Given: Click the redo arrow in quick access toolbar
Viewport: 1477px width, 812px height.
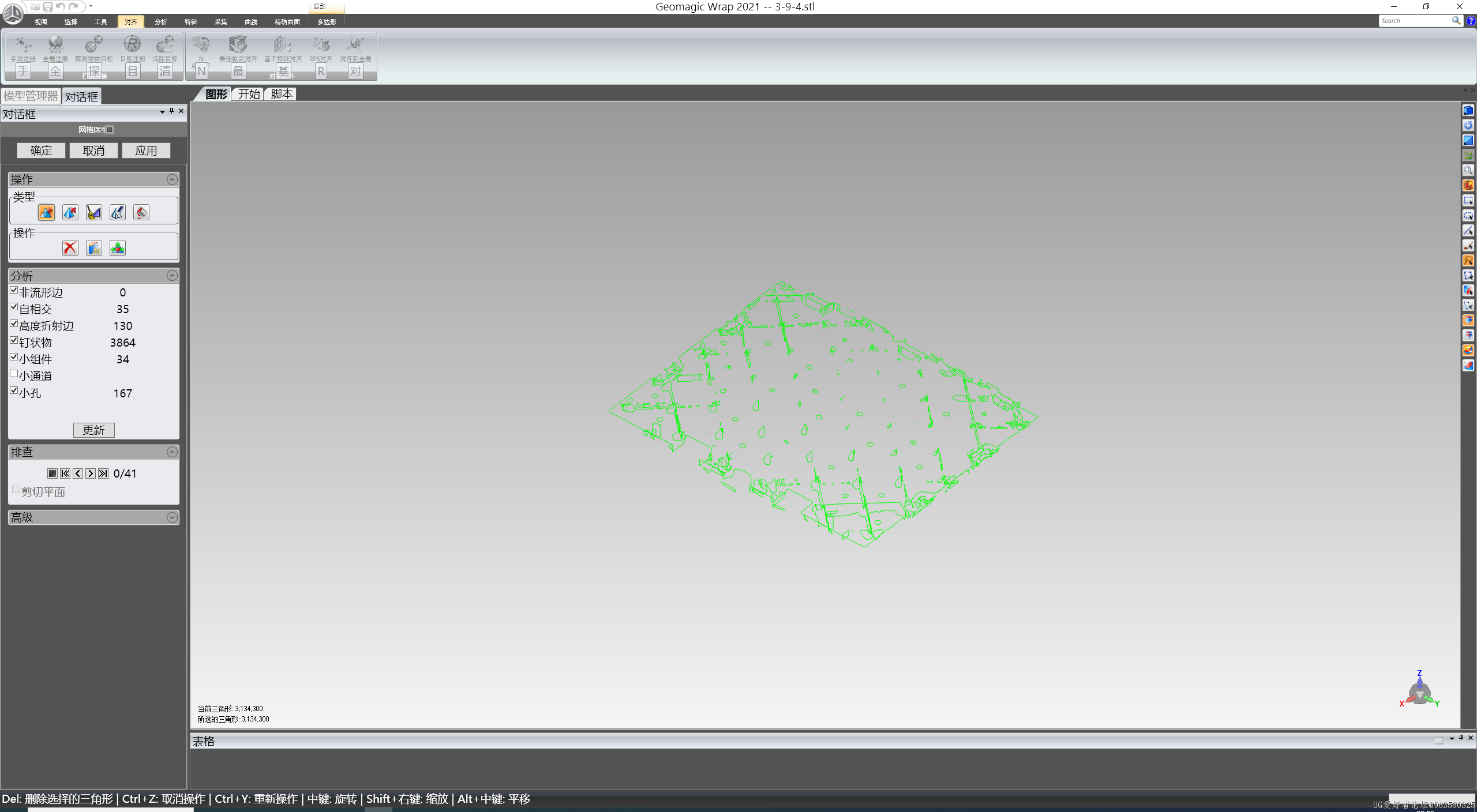Looking at the screenshot, I should tap(74, 7).
